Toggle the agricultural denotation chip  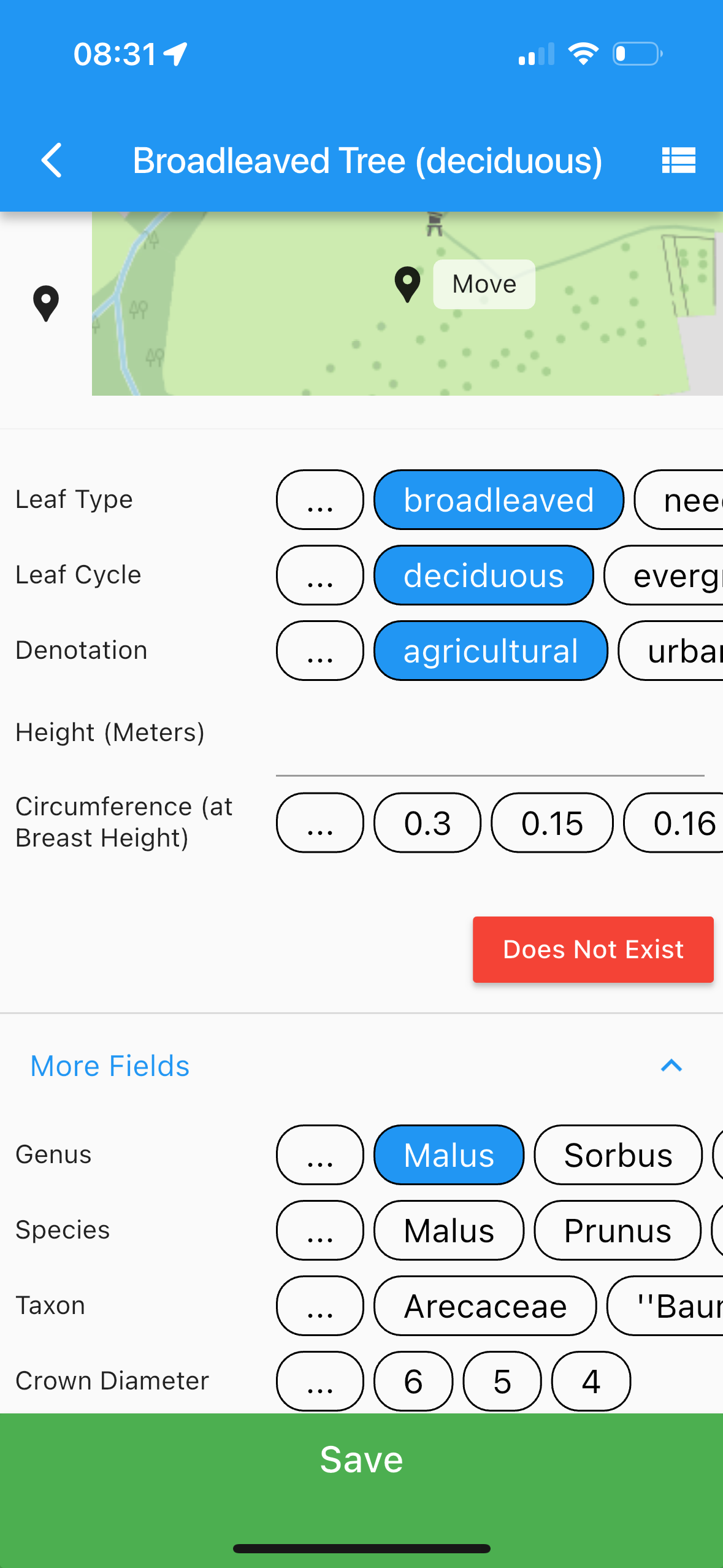(x=491, y=651)
